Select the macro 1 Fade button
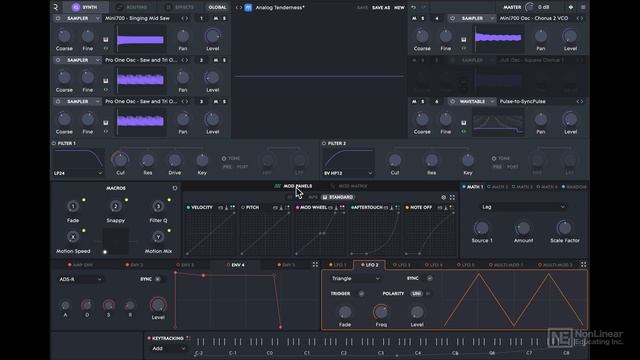This screenshot has height=360, width=640. tap(73, 206)
